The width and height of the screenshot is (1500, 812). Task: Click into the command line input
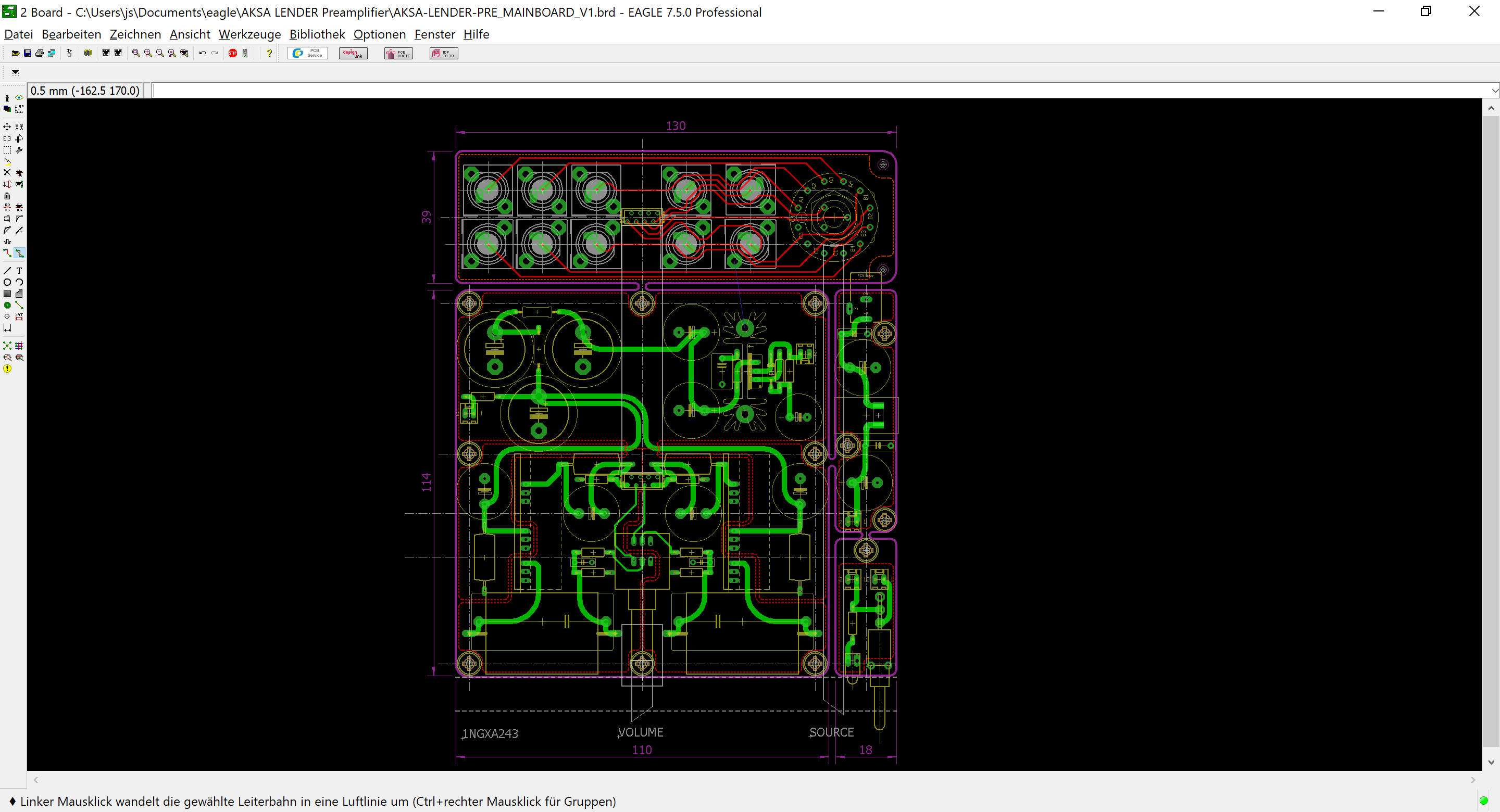(x=821, y=90)
